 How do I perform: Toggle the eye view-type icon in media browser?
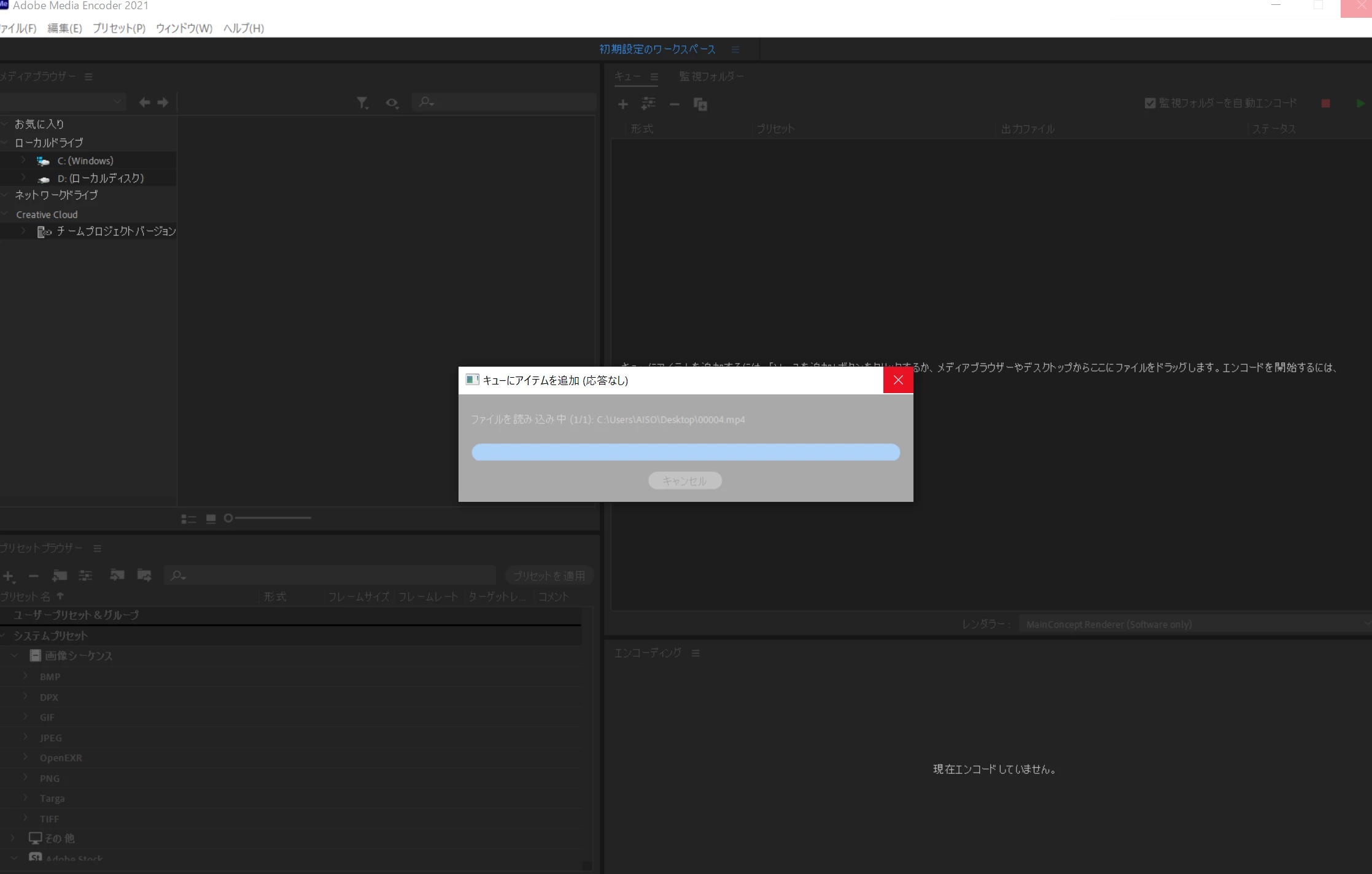tap(392, 103)
